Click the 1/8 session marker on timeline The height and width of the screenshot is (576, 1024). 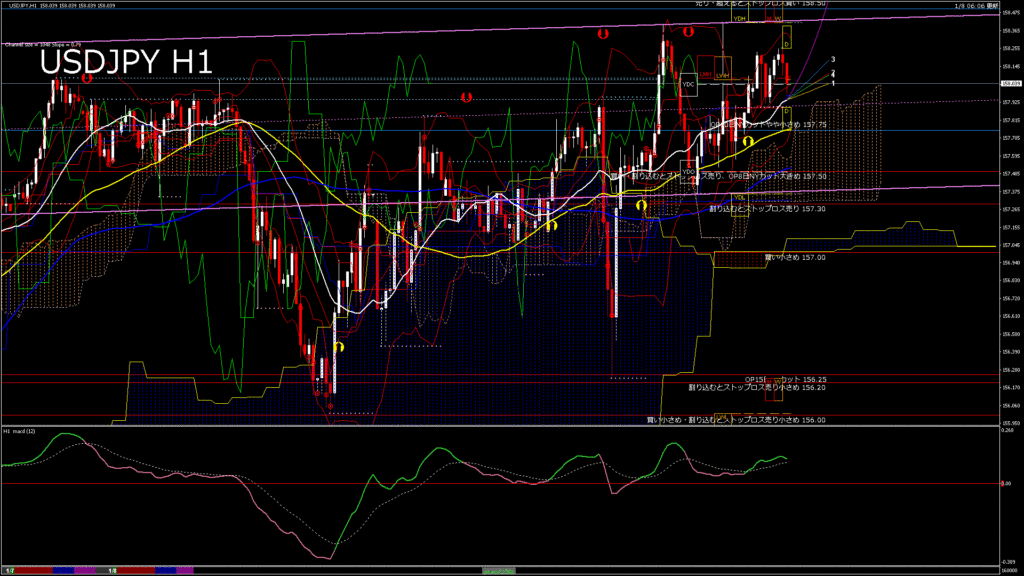[112, 571]
